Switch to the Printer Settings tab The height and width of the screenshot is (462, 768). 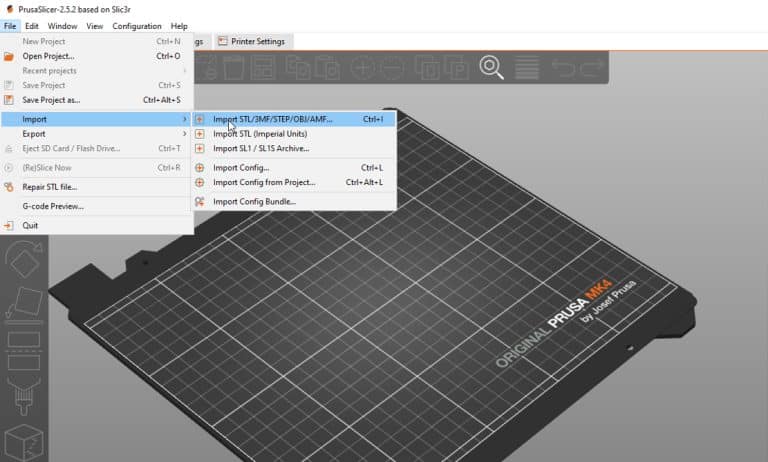point(252,42)
